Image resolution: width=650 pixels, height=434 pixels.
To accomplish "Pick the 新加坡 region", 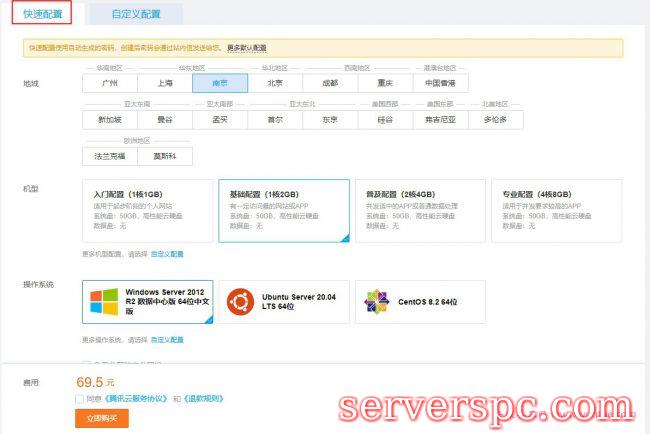I will 109,119.
